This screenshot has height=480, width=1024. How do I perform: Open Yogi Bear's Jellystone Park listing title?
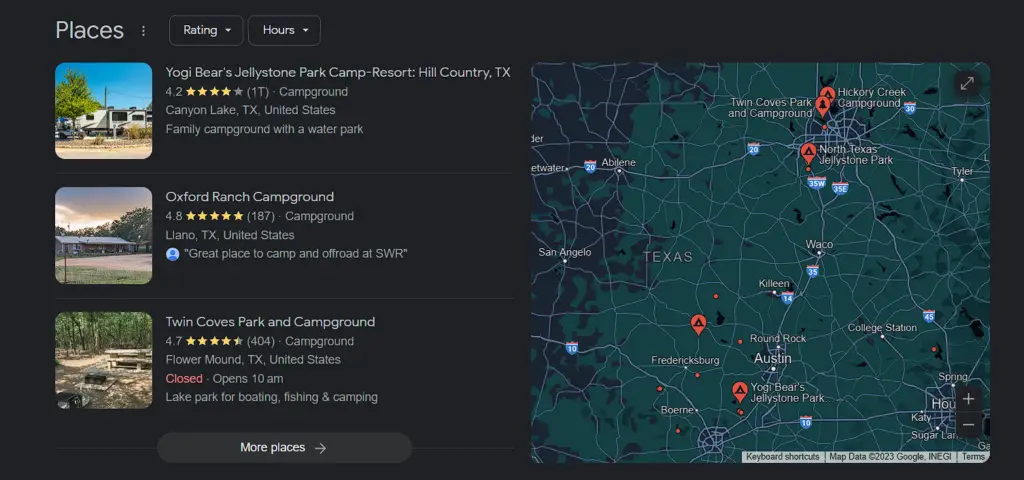pos(338,72)
